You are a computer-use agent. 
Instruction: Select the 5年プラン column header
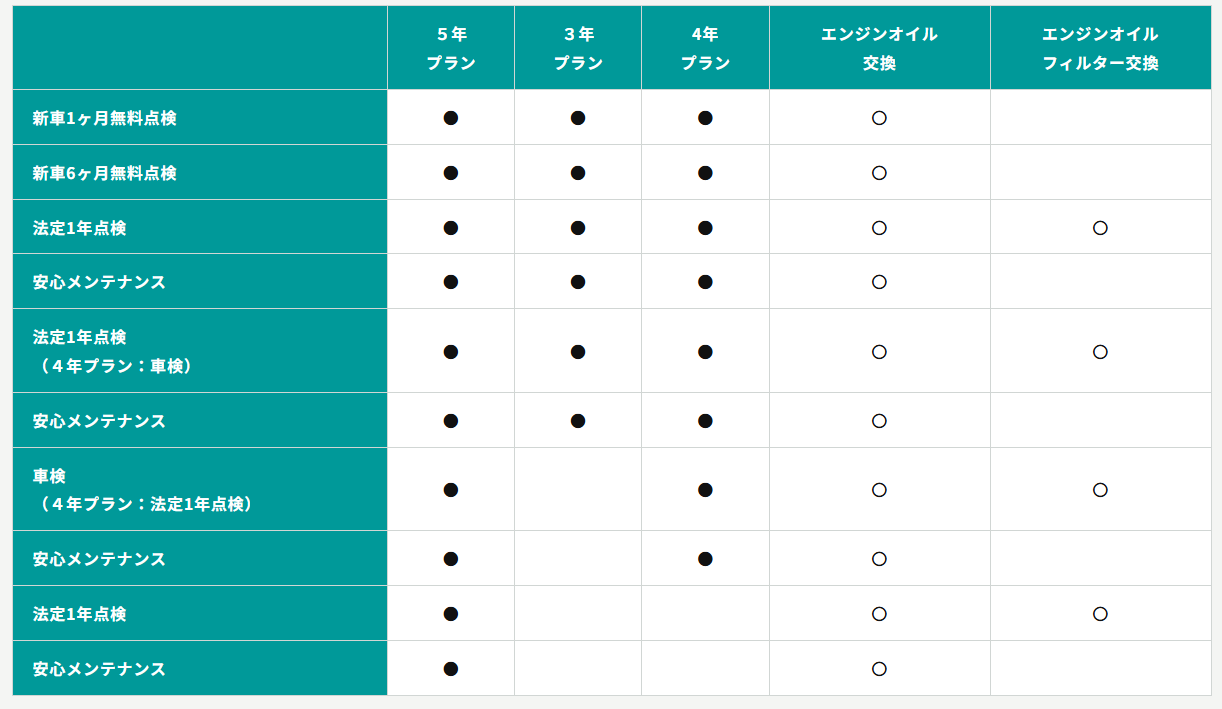click(x=451, y=48)
